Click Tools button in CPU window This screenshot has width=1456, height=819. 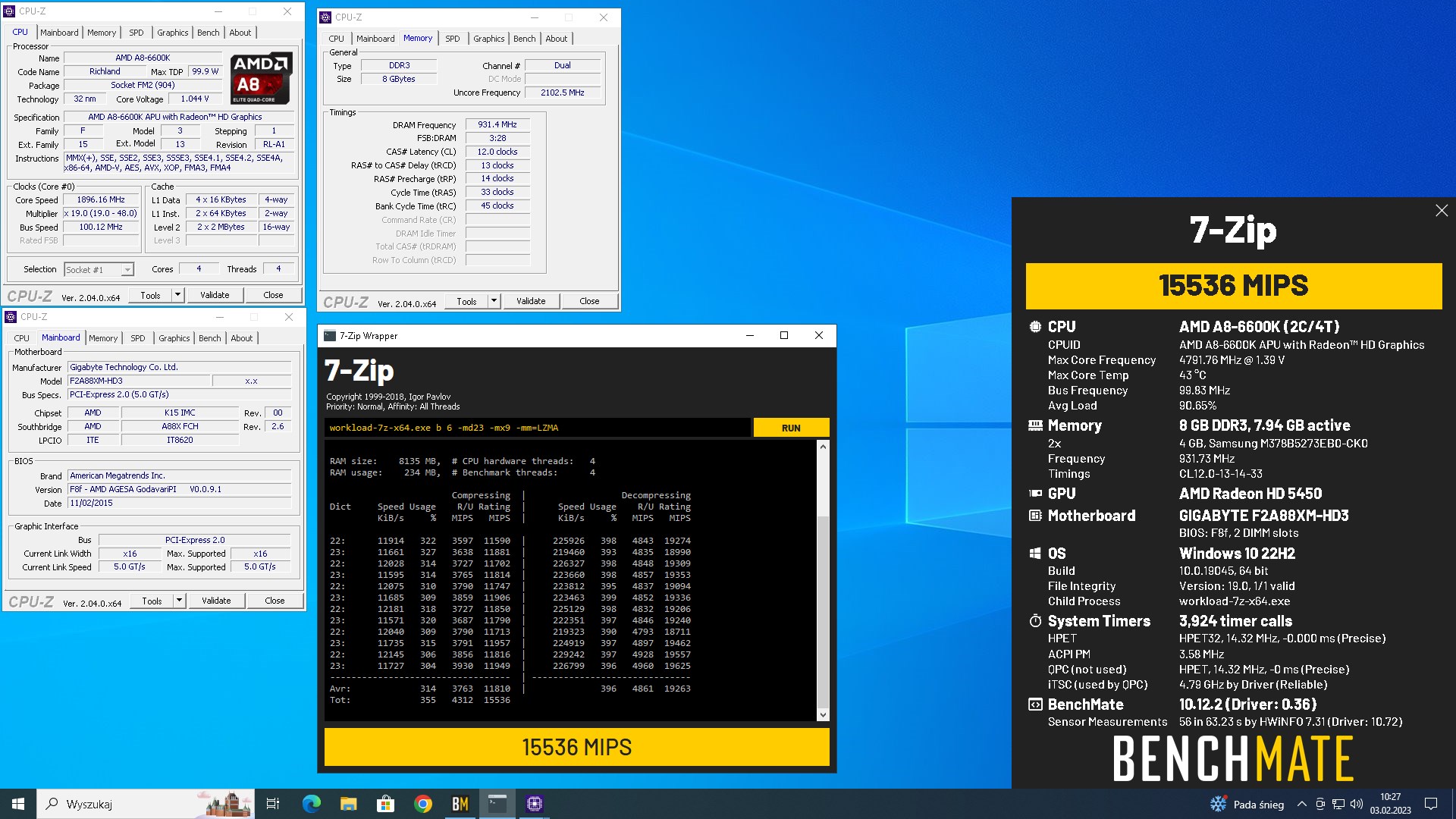tap(150, 295)
